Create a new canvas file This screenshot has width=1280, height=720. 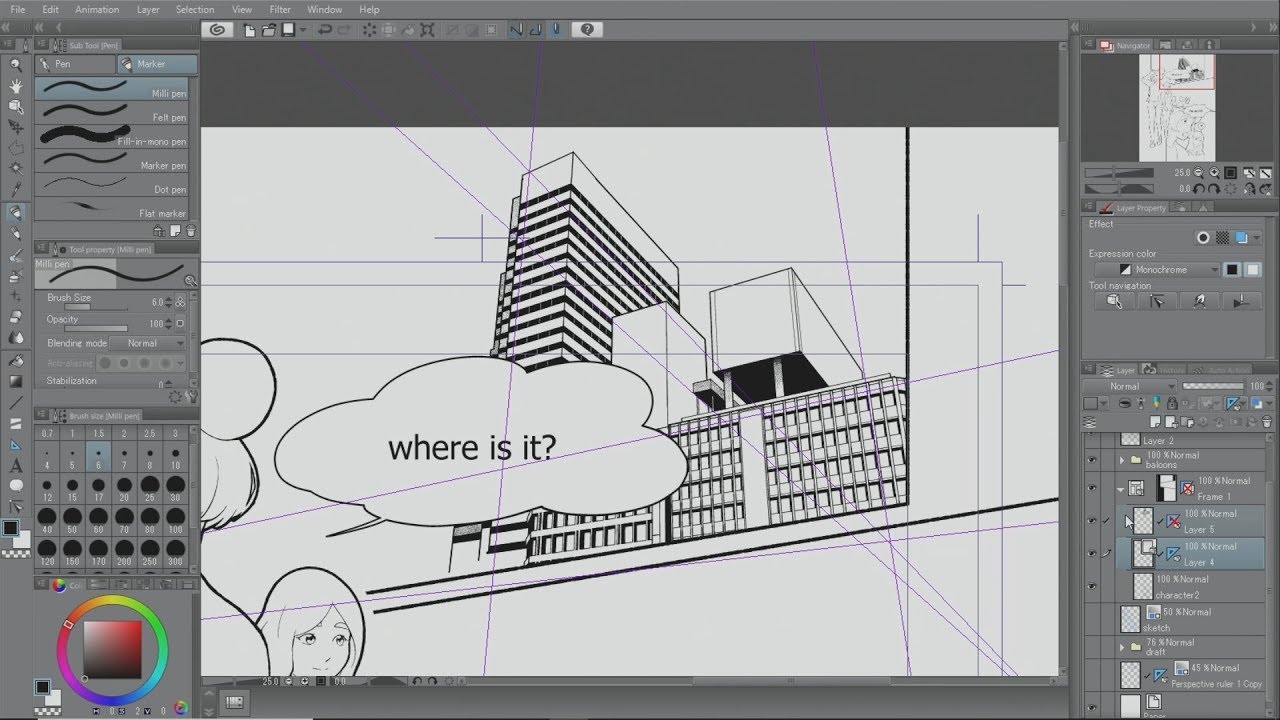coord(250,30)
